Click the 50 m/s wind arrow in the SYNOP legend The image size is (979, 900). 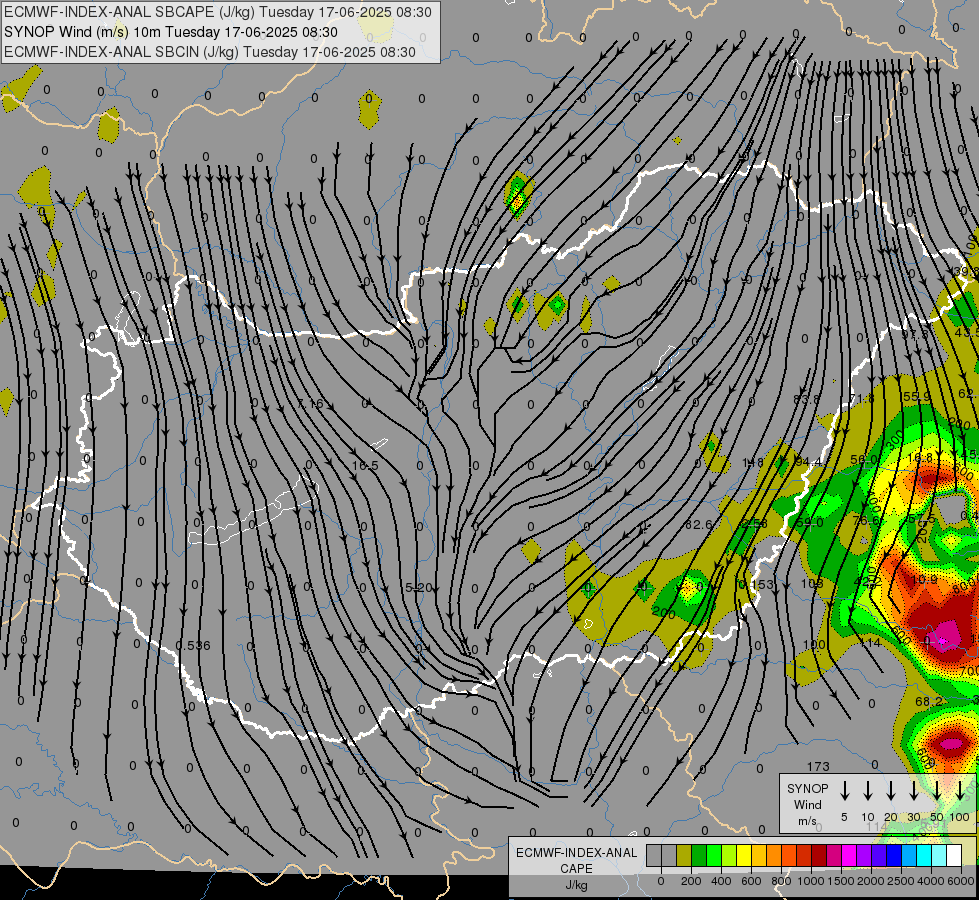point(937,790)
